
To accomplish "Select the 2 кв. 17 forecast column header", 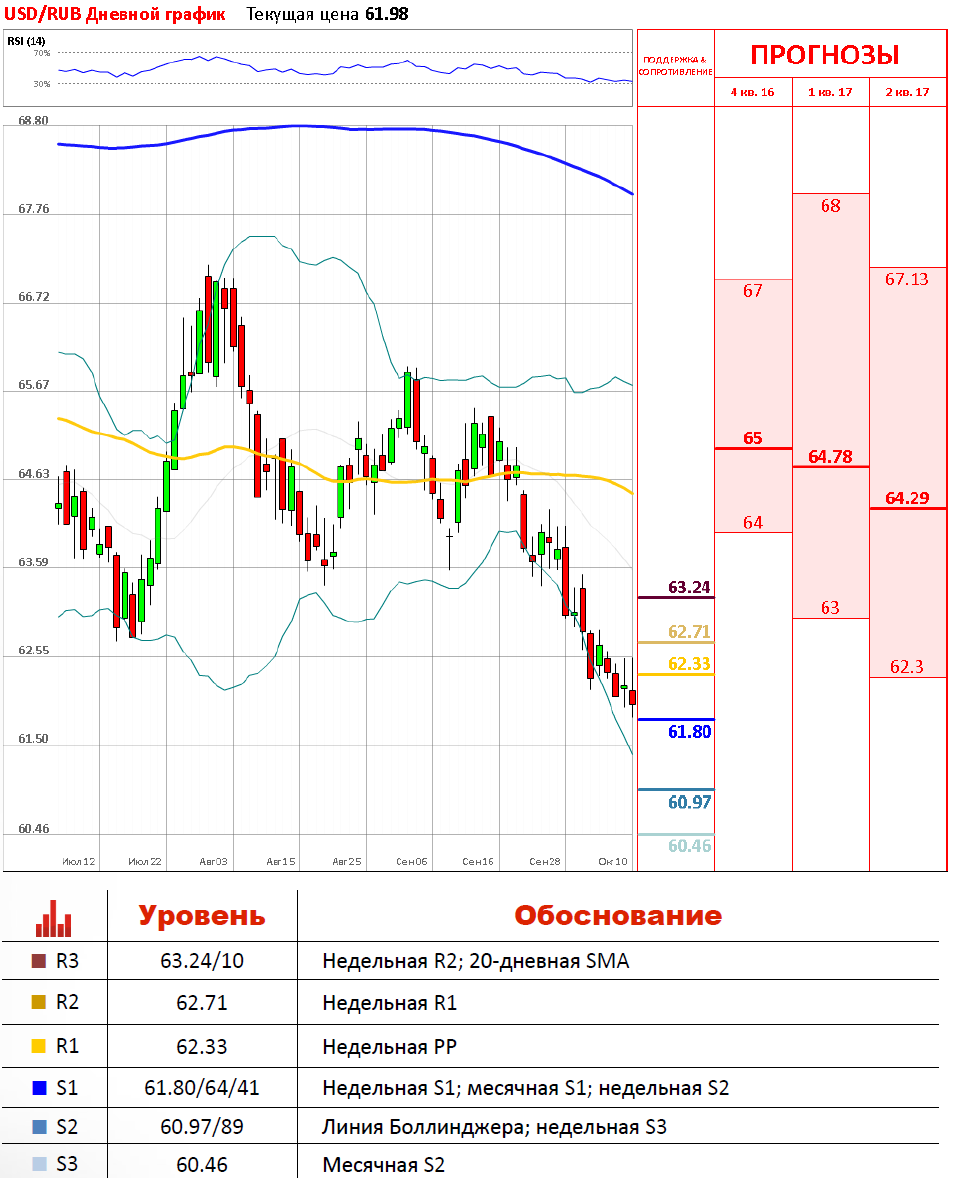I will [907, 92].
